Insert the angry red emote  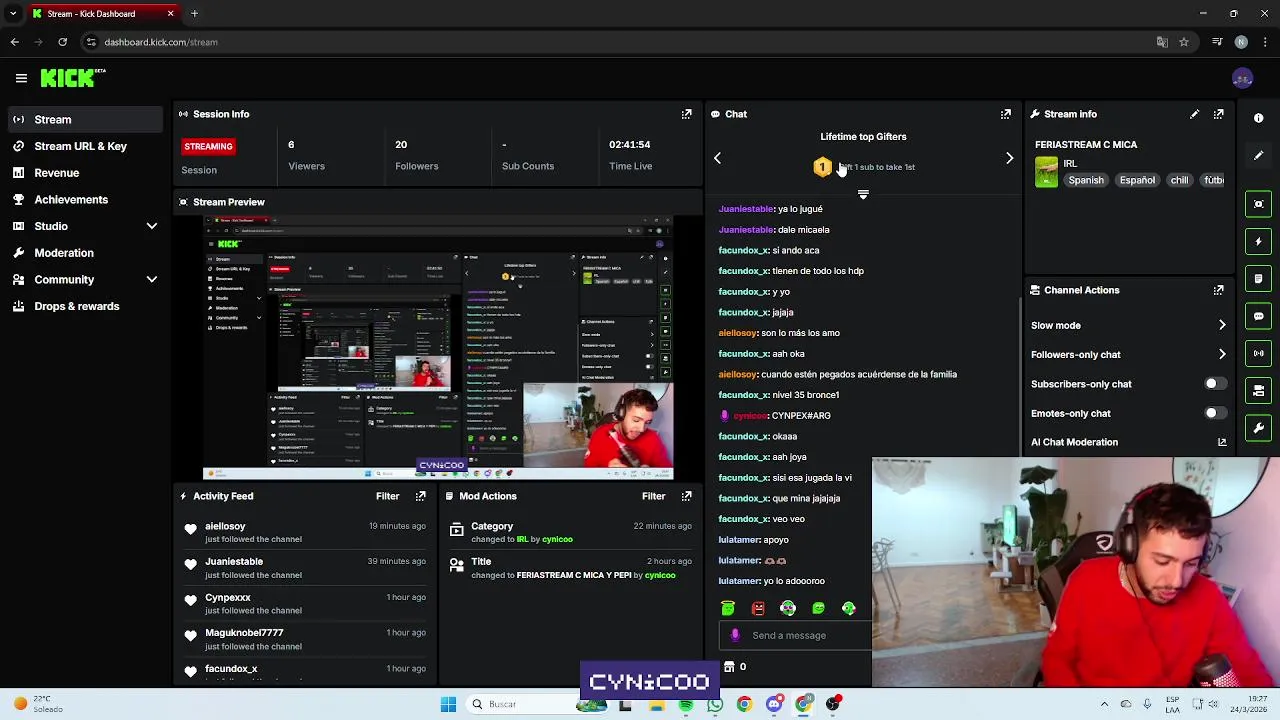pos(758,608)
